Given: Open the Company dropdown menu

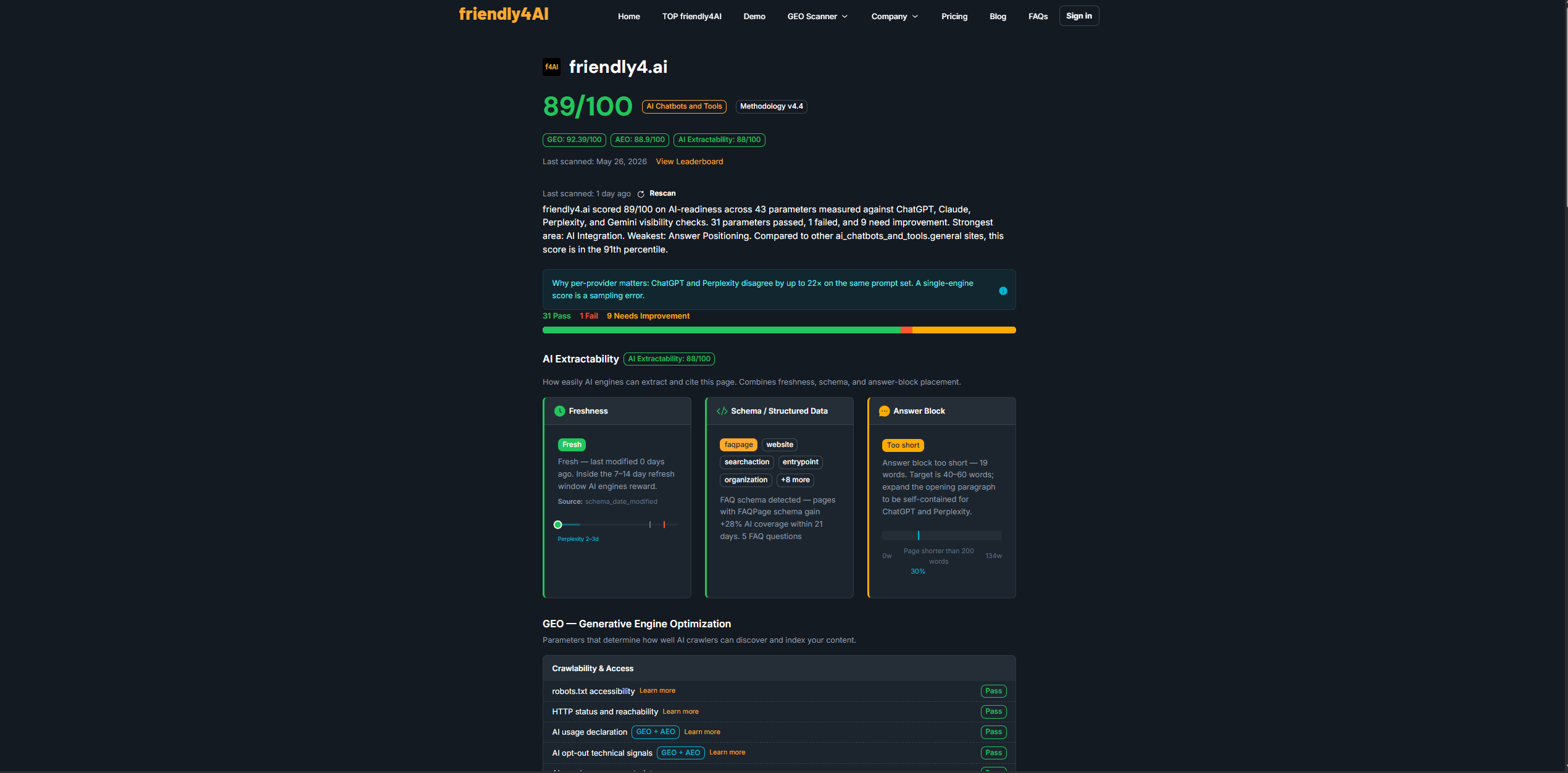Looking at the screenshot, I should click(x=895, y=17).
